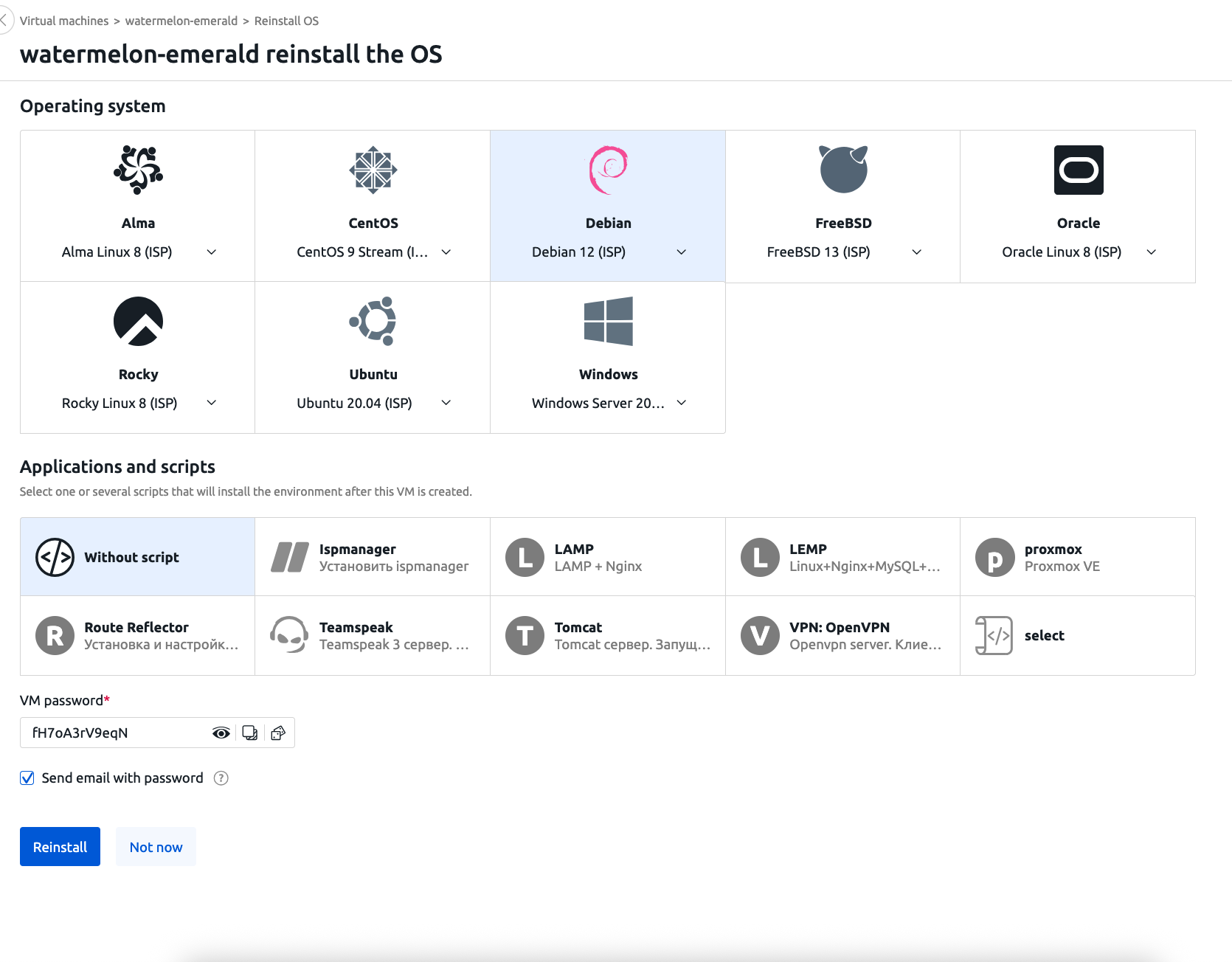This screenshot has width=1232, height=962.
Task: Click the LAMP letter L icon
Action: pyautogui.click(x=525, y=557)
